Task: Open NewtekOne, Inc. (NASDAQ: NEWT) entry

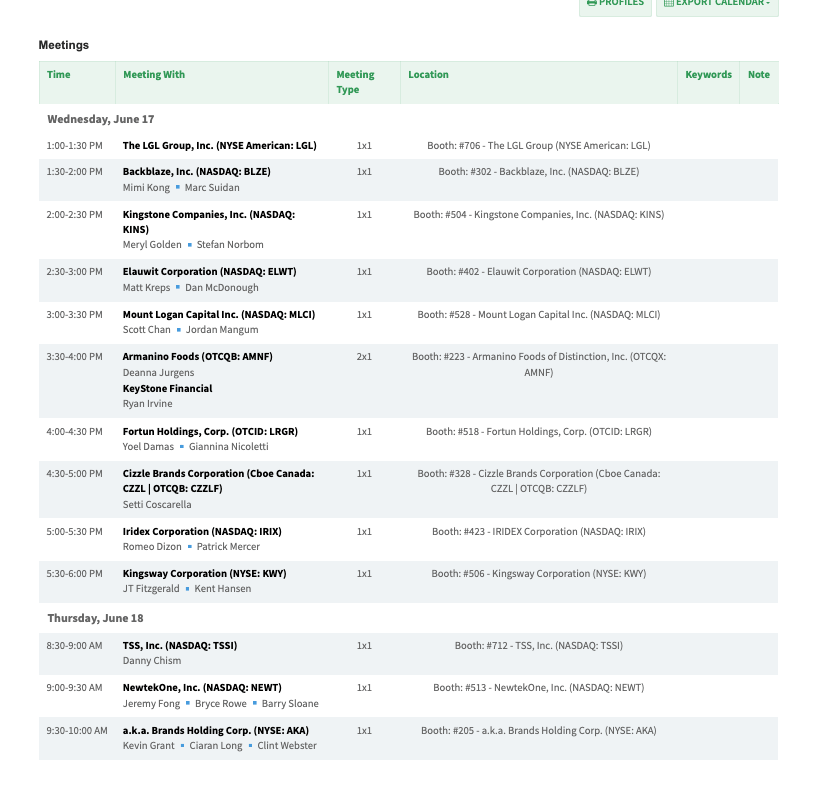Action: tap(202, 687)
